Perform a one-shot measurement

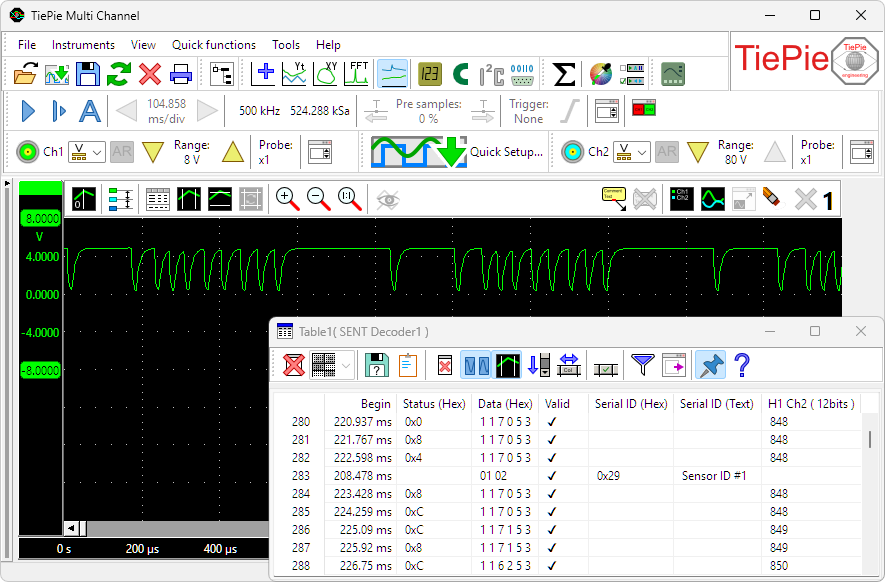click(x=59, y=111)
